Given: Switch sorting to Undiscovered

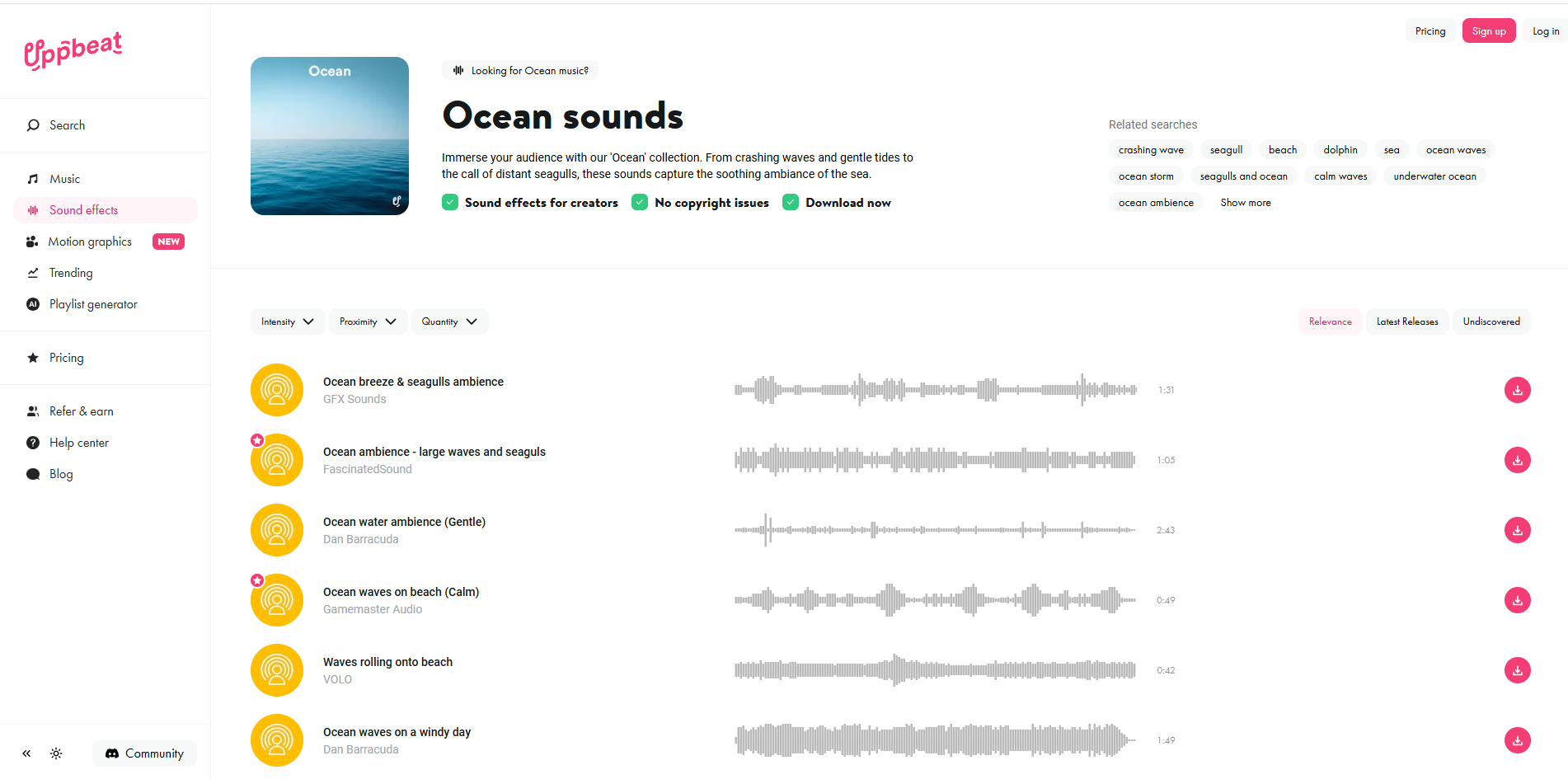Looking at the screenshot, I should coord(1491,321).
